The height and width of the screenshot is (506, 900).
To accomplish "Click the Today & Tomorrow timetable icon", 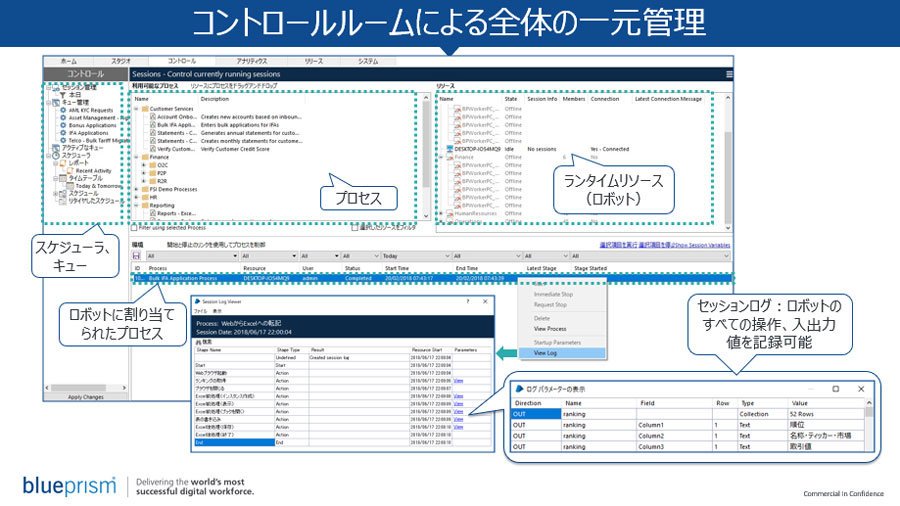I will 70,186.
